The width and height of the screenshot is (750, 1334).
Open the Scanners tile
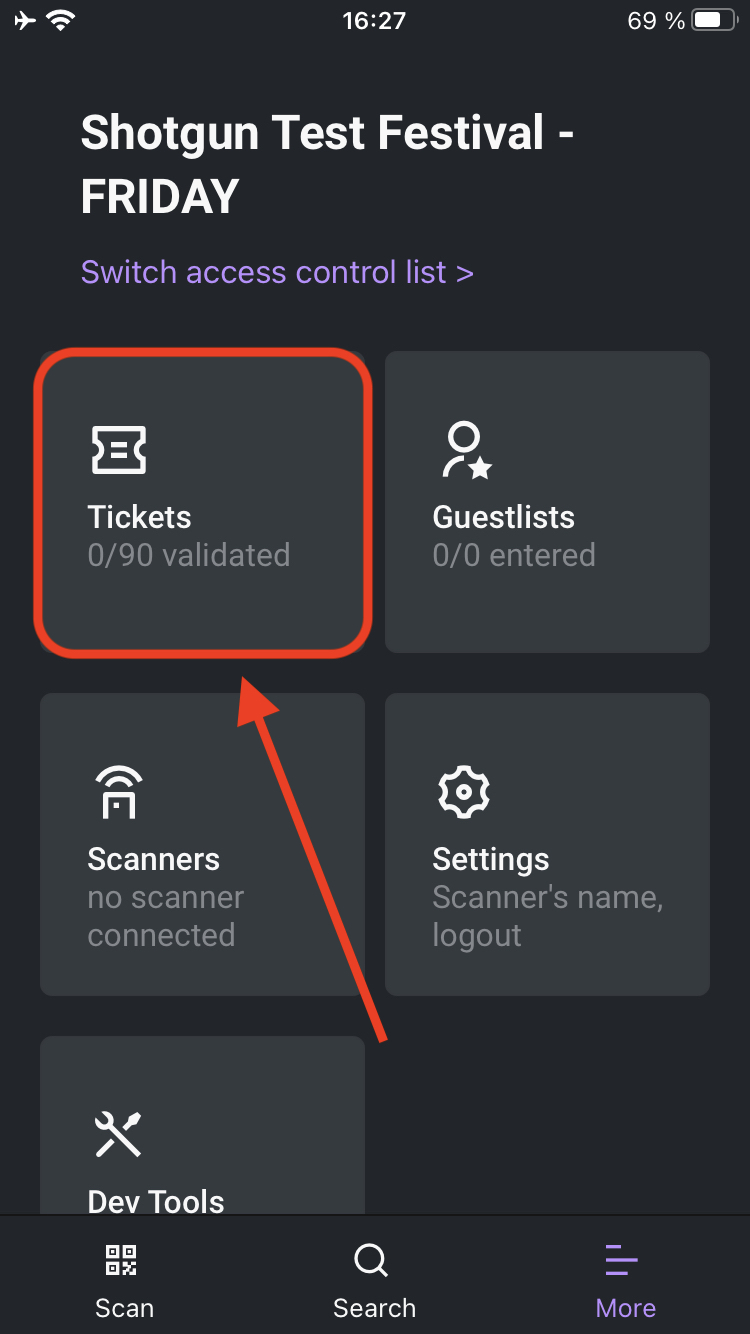[x=203, y=844]
